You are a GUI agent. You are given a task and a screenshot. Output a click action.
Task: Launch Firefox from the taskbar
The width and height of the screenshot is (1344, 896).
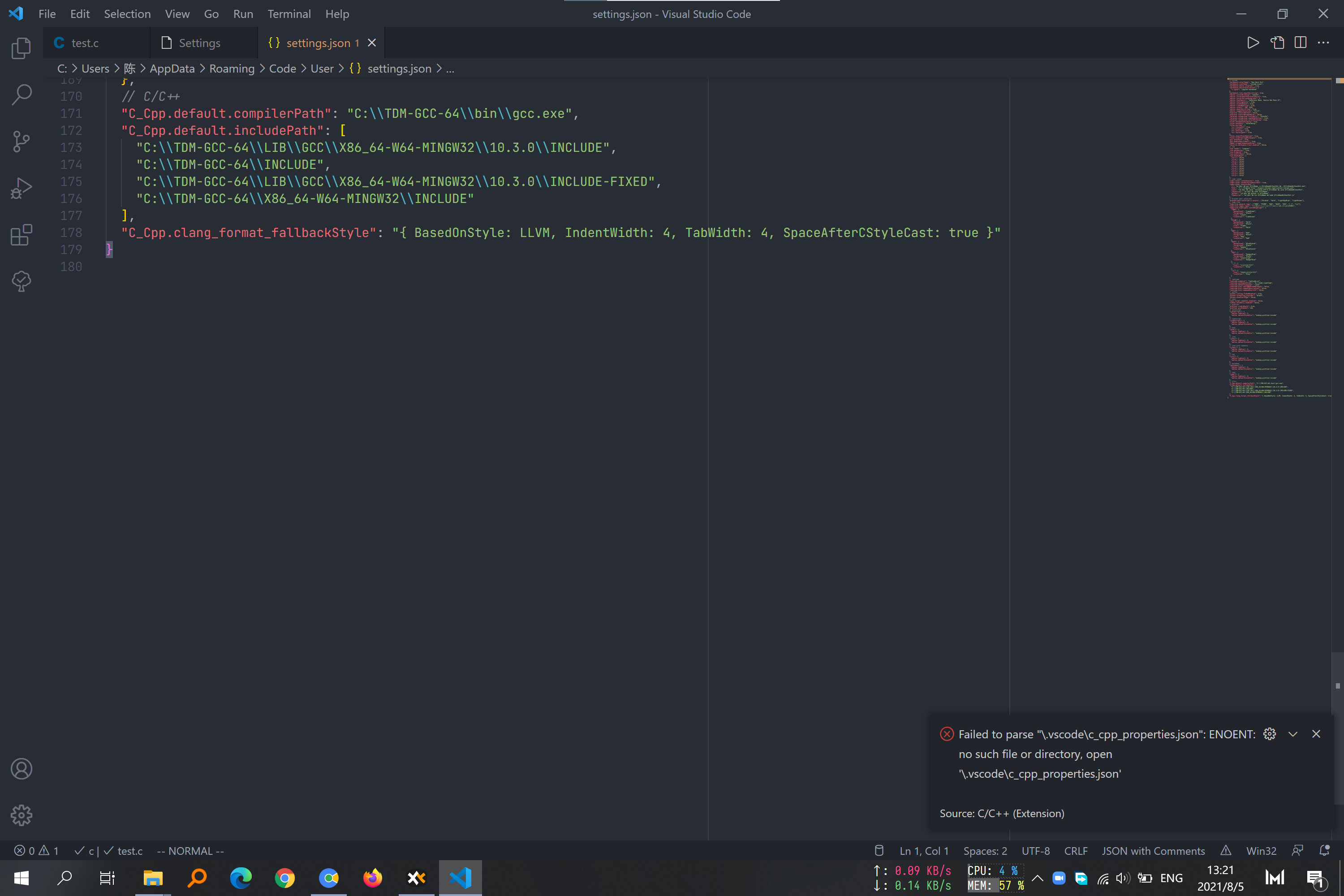tap(373, 878)
